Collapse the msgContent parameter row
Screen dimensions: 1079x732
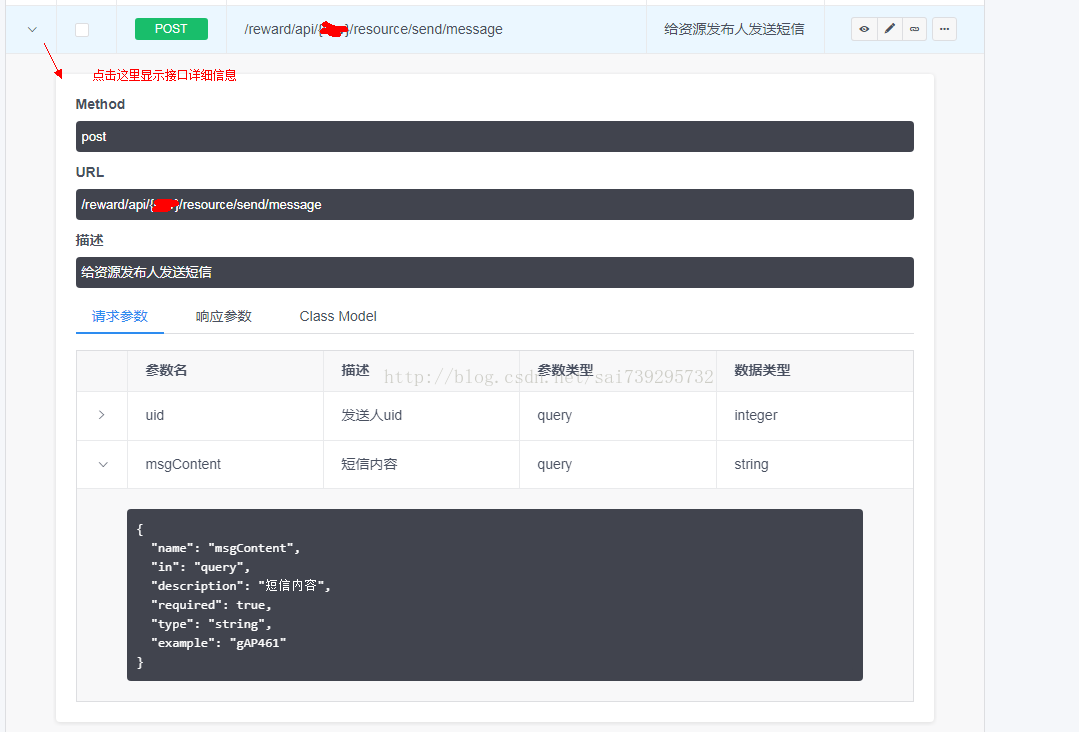103,464
